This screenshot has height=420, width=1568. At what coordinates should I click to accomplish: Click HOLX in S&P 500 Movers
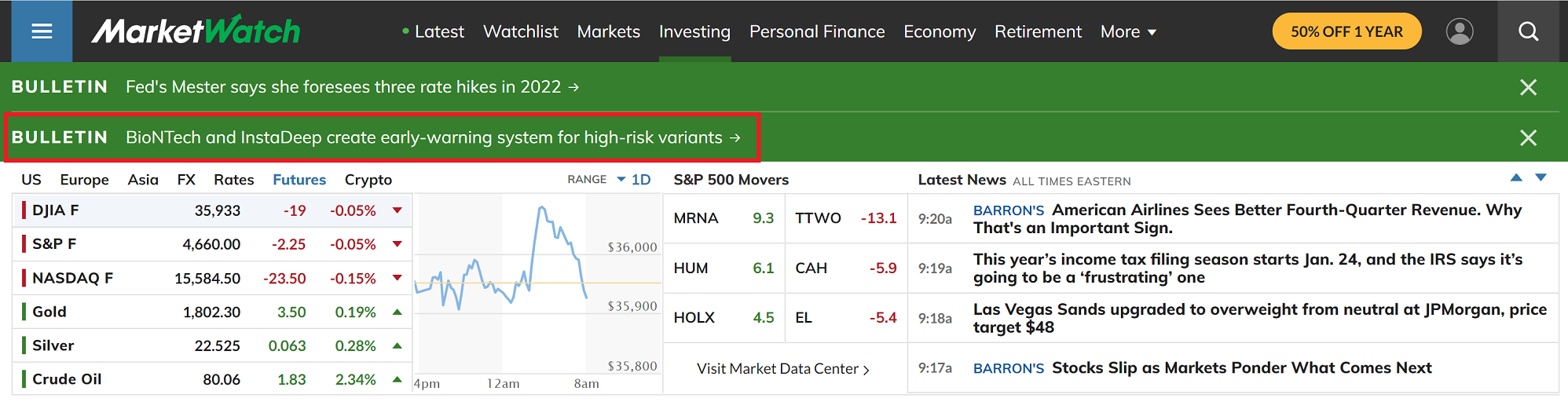[694, 318]
